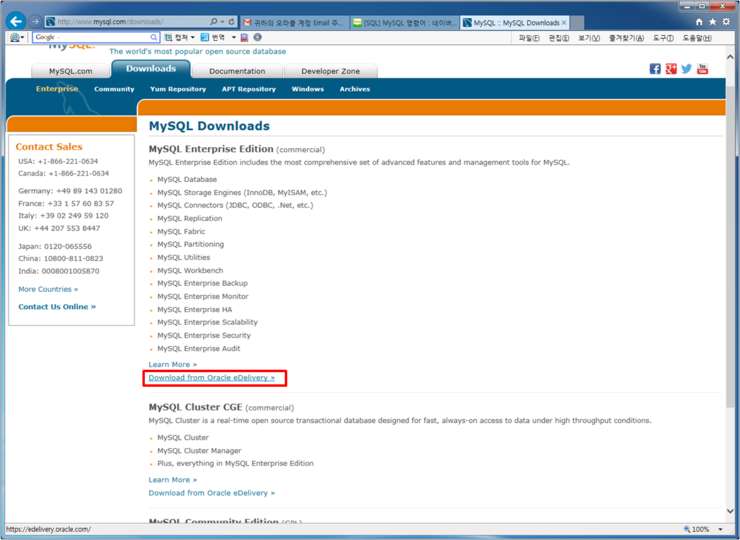The width and height of the screenshot is (740, 540).
Task: Click the Google Plus icon
Action: (x=671, y=69)
